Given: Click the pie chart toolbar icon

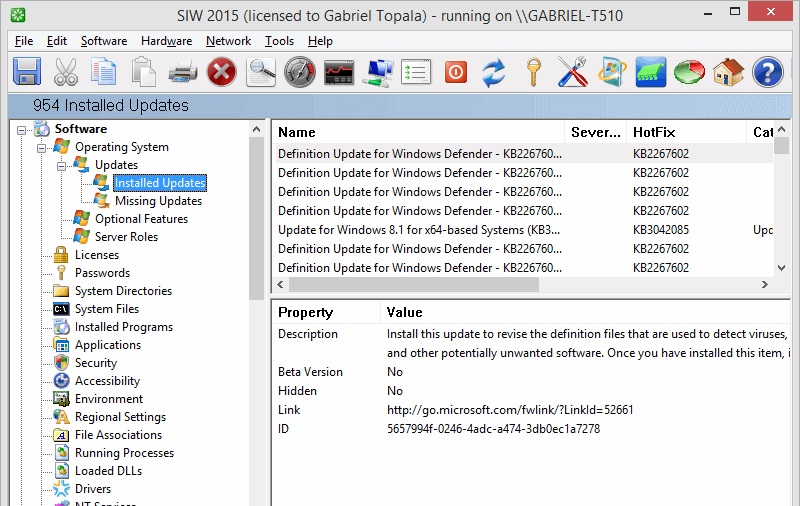Looking at the screenshot, I should [x=689, y=72].
